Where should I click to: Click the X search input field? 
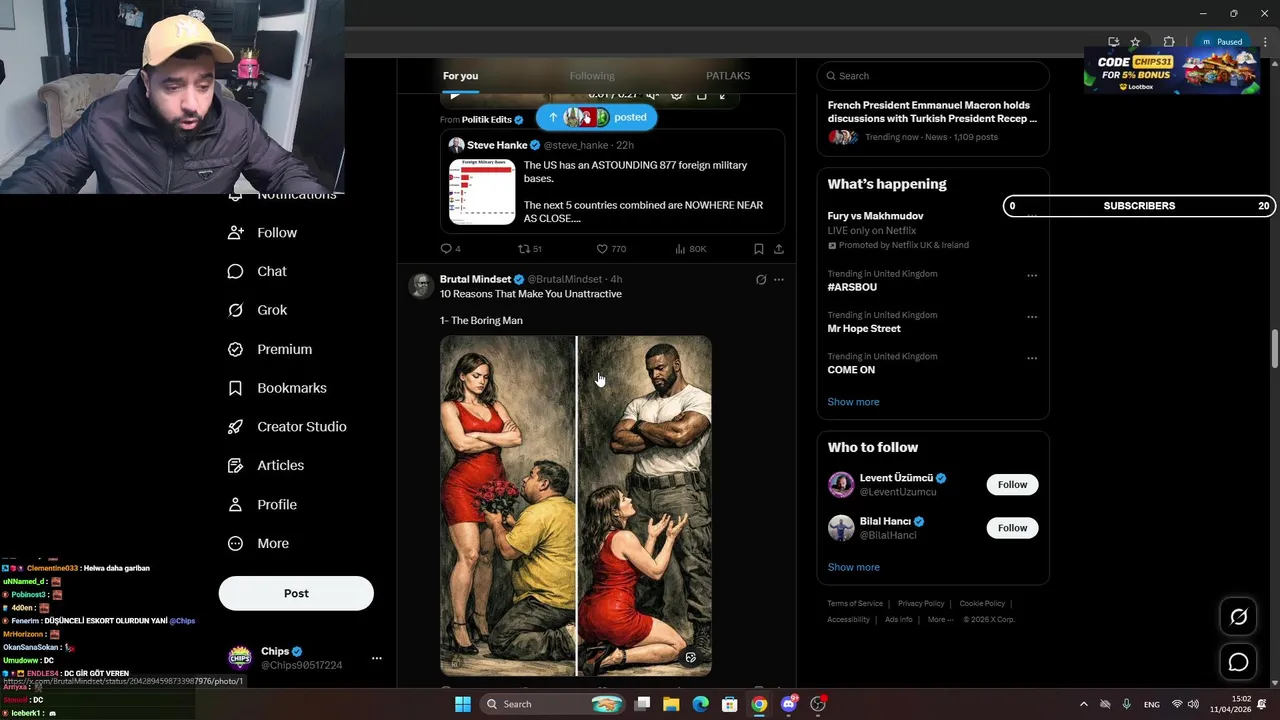click(x=933, y=76)
